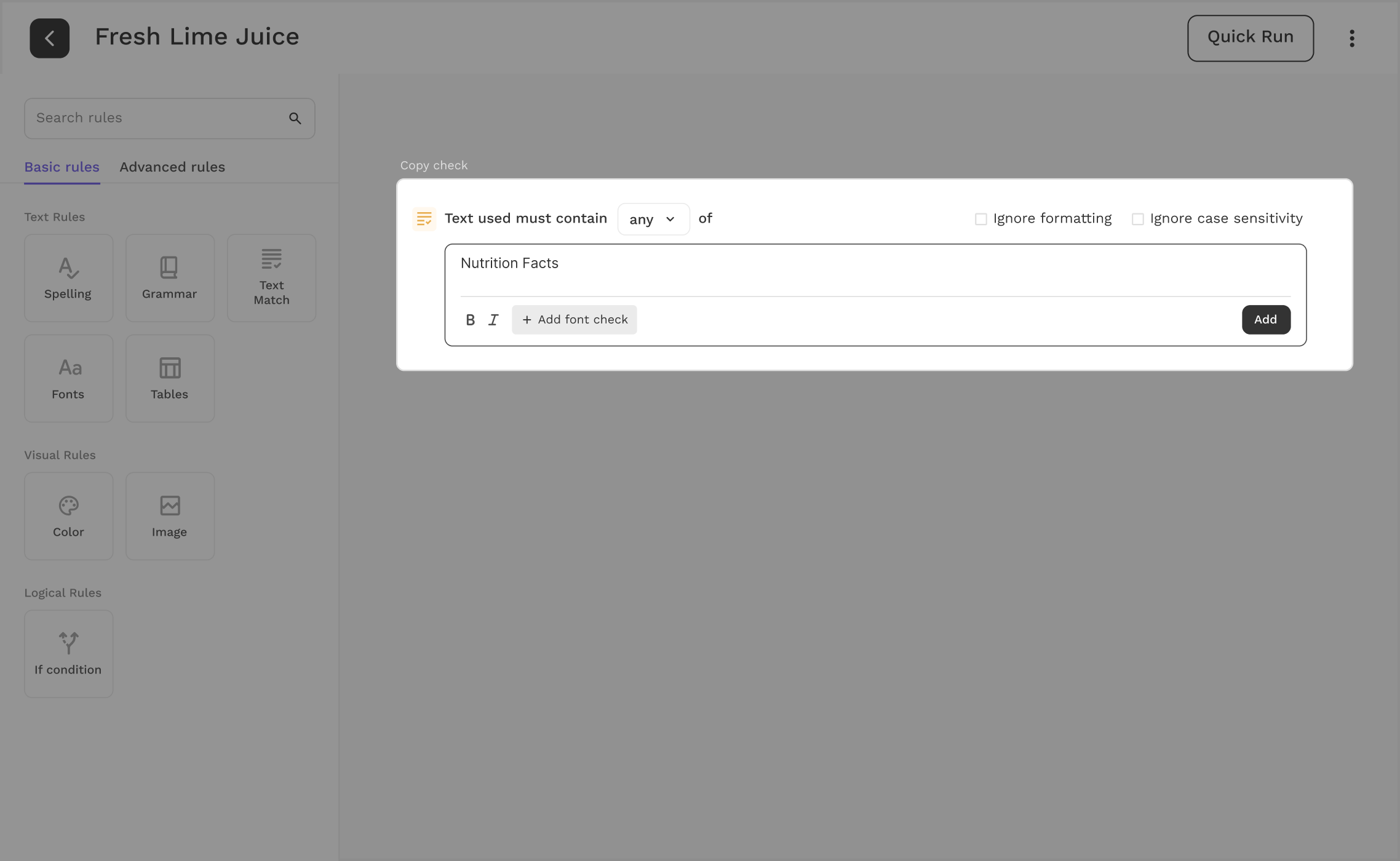Select the Tables rule
This screenshot has height=861, width=1400.
pyautogui.click(x=169, y=378)
